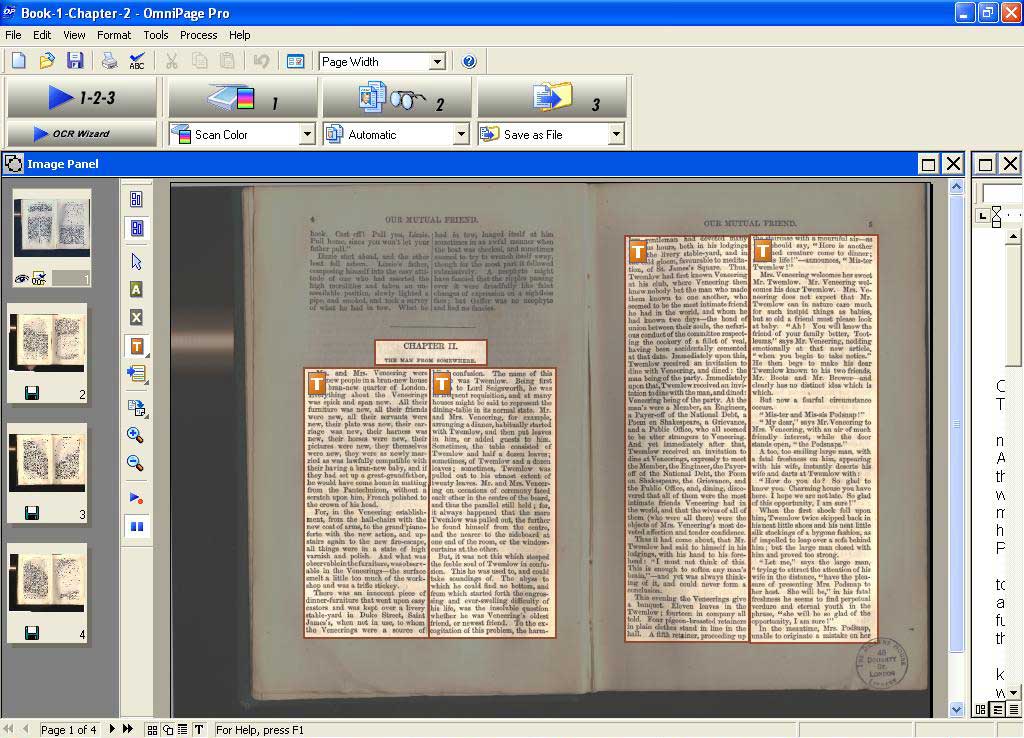
Task: Click the step 1 scanner Get Page button
Action: coord(243,98)
